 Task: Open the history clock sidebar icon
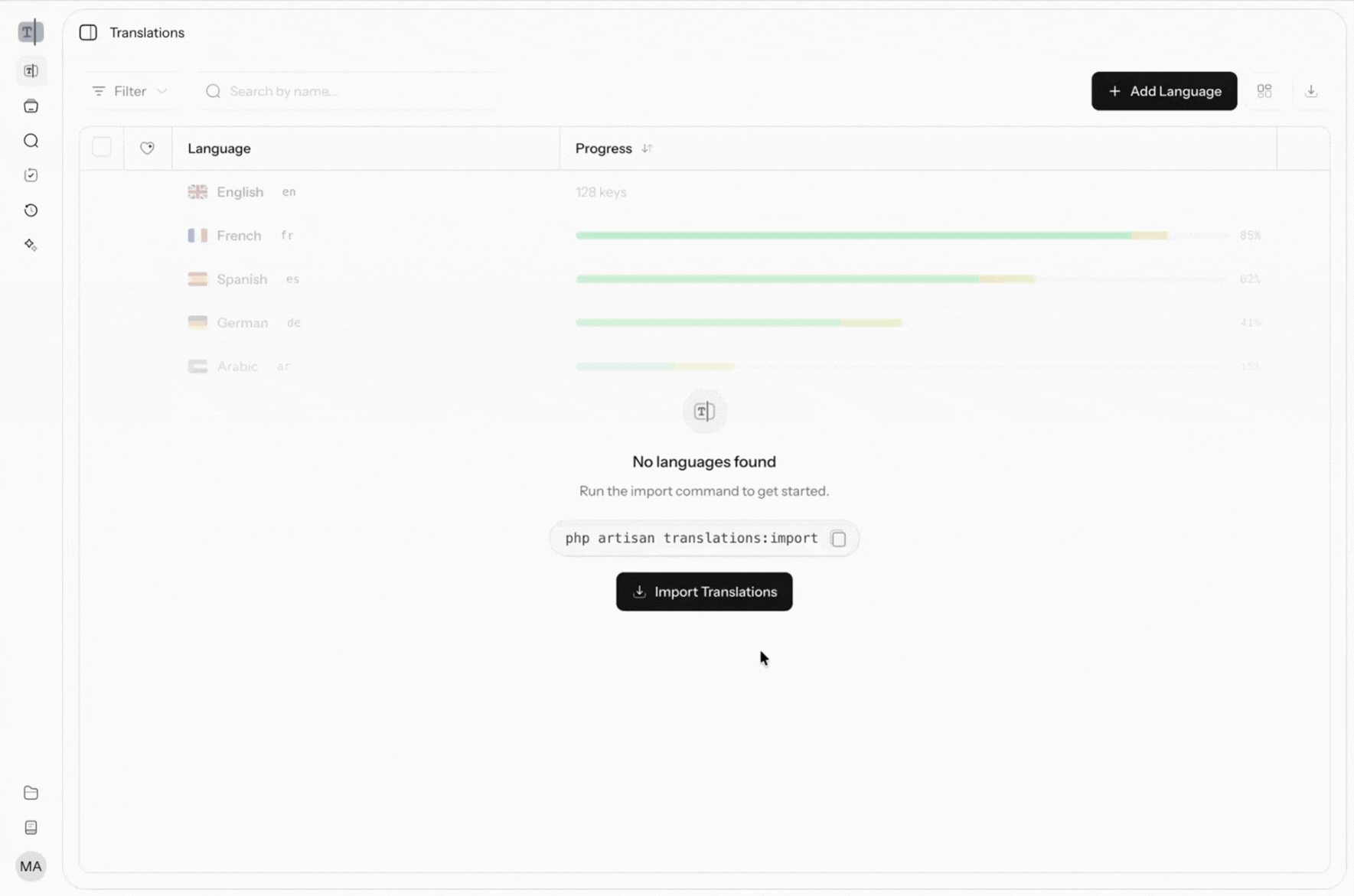tap(31, 210)
